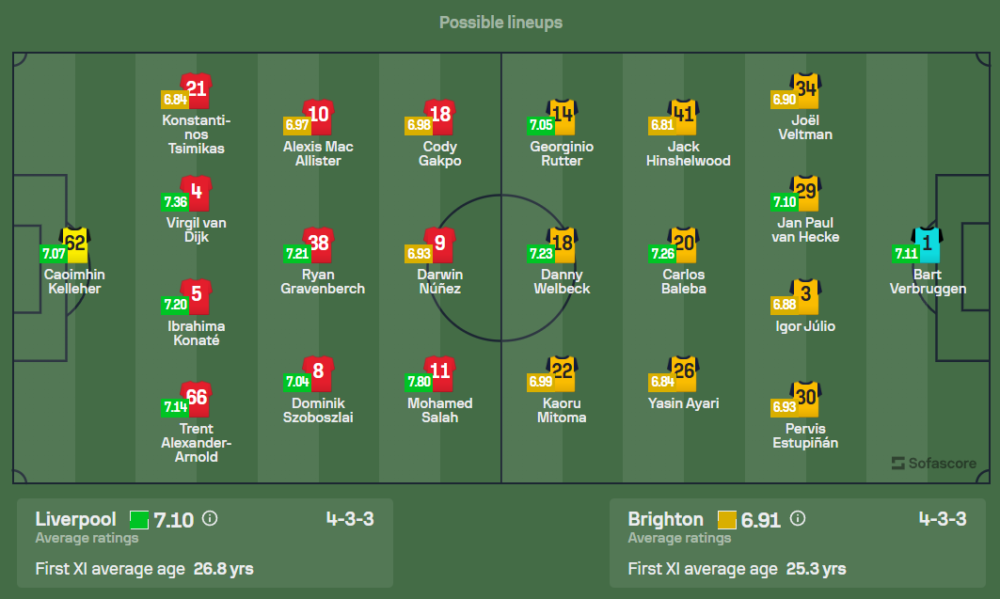Image resolution: width=1000 pixels, height=599 pixels.
Task: Open Trent Alexander-Arnold player name link
Action: (195, 442)
